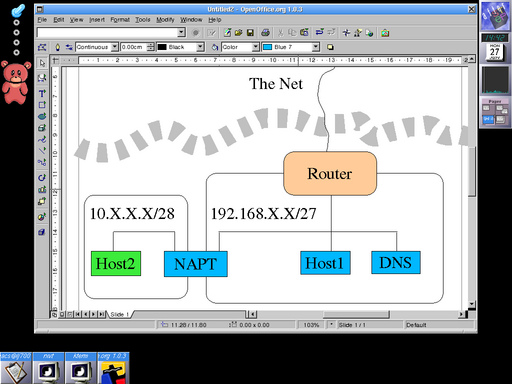Select the Text tool
Image resolution: width=512 pixels, height=384 pixels.
pyautogui.click(x=42, y=93)
